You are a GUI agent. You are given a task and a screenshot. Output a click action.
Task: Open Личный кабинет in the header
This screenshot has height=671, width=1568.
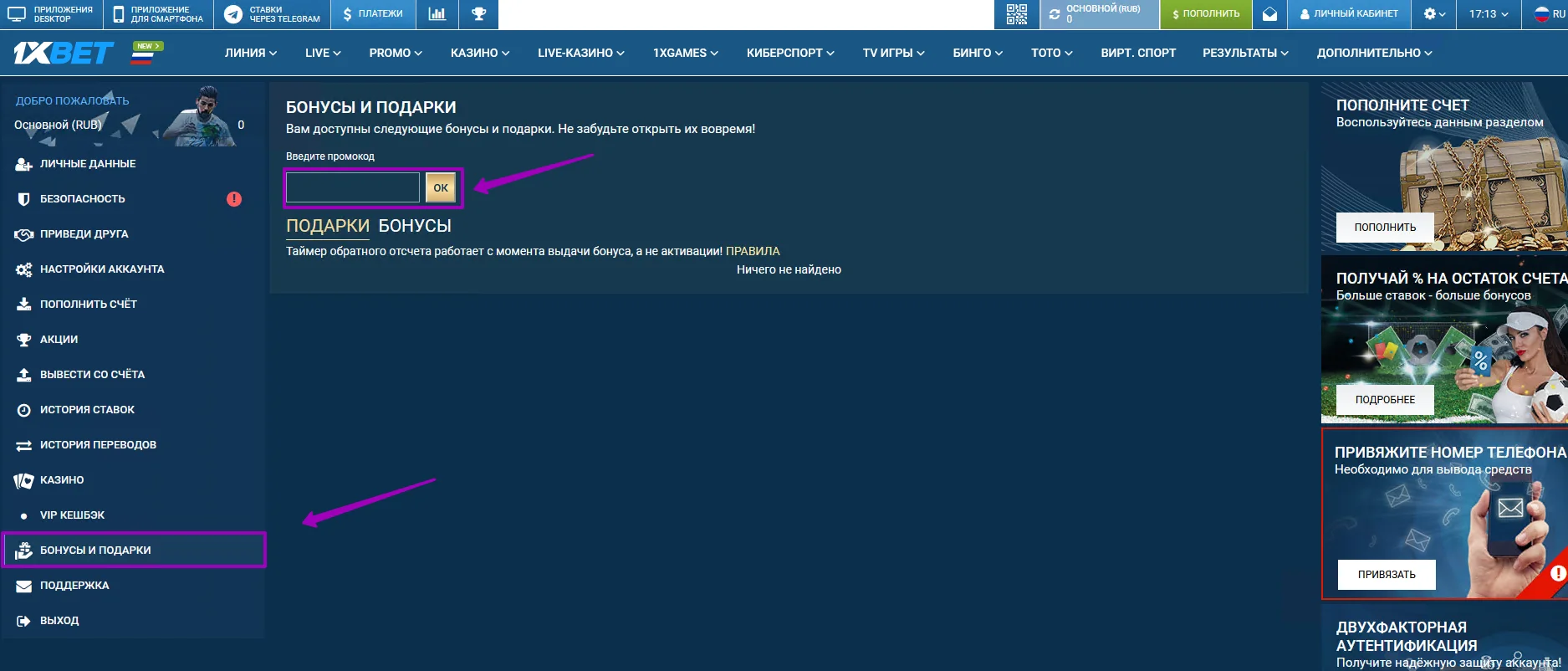pos(1349,14)
